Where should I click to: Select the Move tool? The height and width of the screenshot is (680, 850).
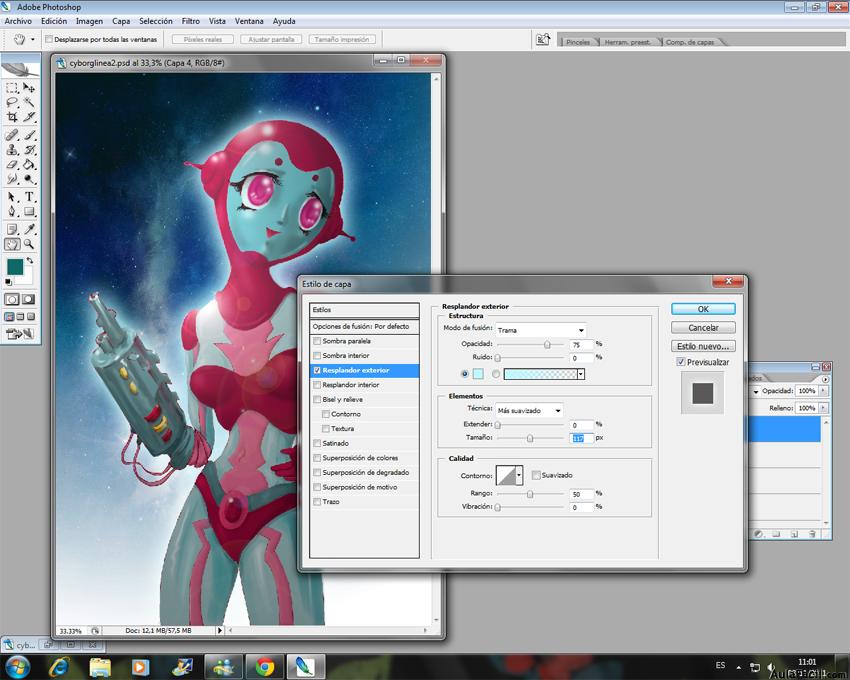click(29, 88)
